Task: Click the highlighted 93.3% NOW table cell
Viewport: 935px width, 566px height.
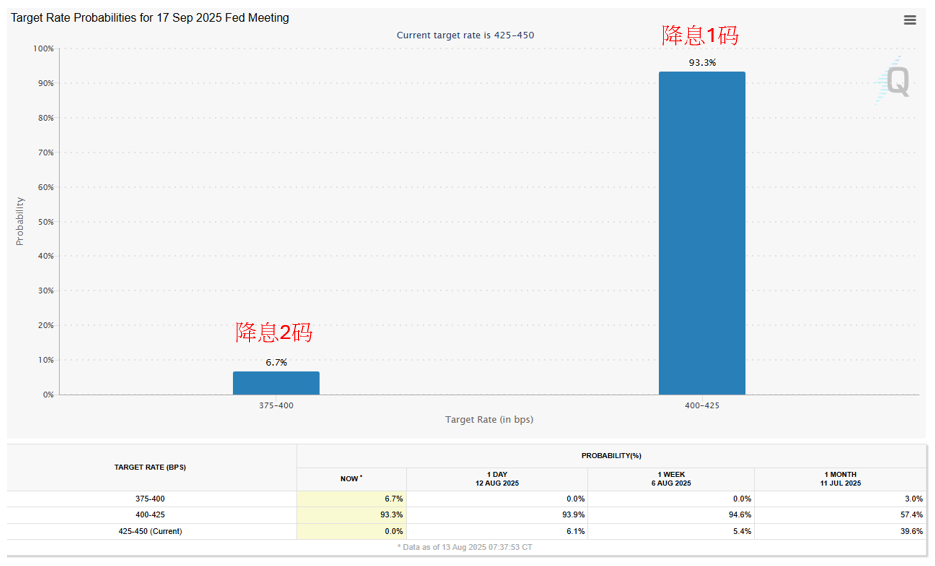Action: point(351,514)
